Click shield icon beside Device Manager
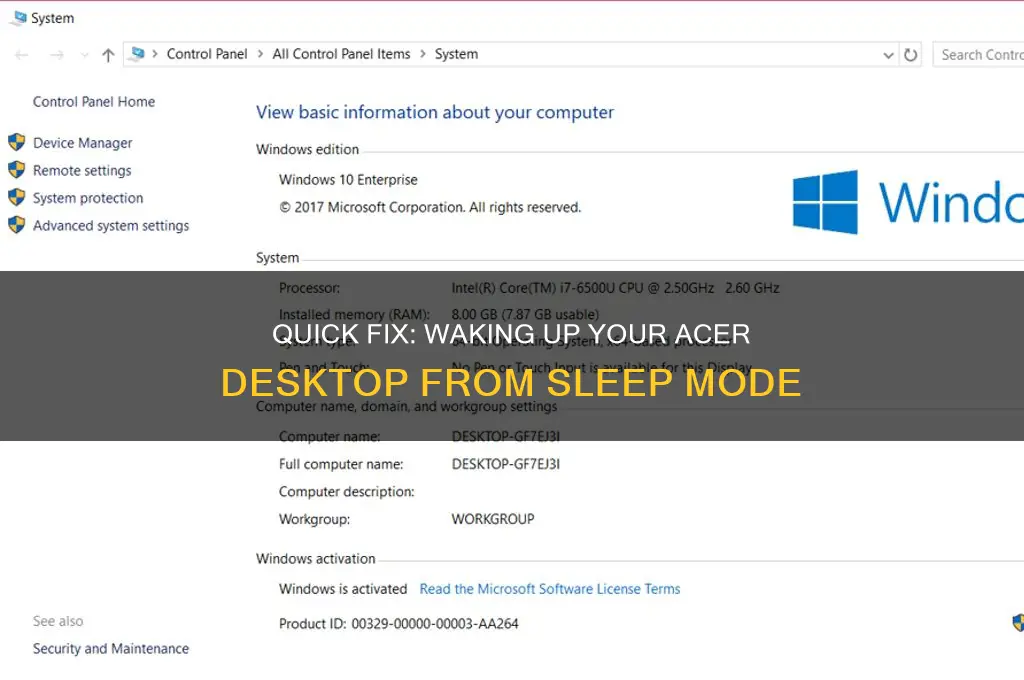Viewport: 1024px width, 680px height. click(17, 142)
